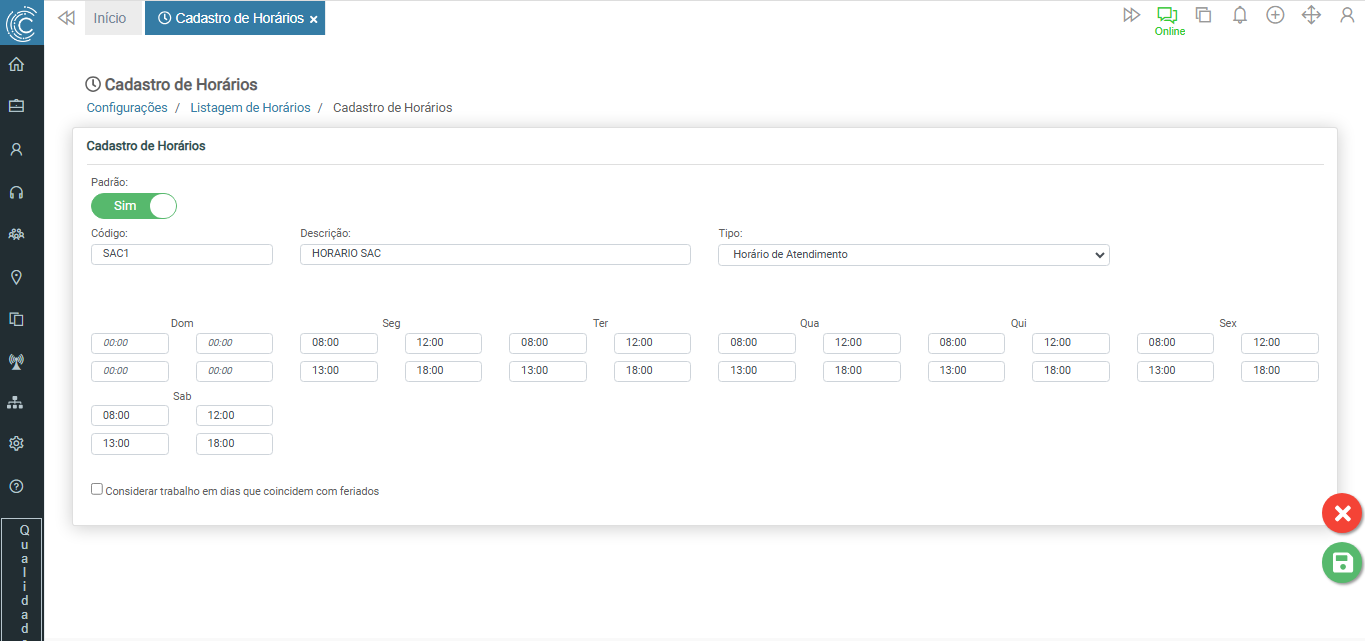Click the home icon in left sidebar

[x=16, y=65]
